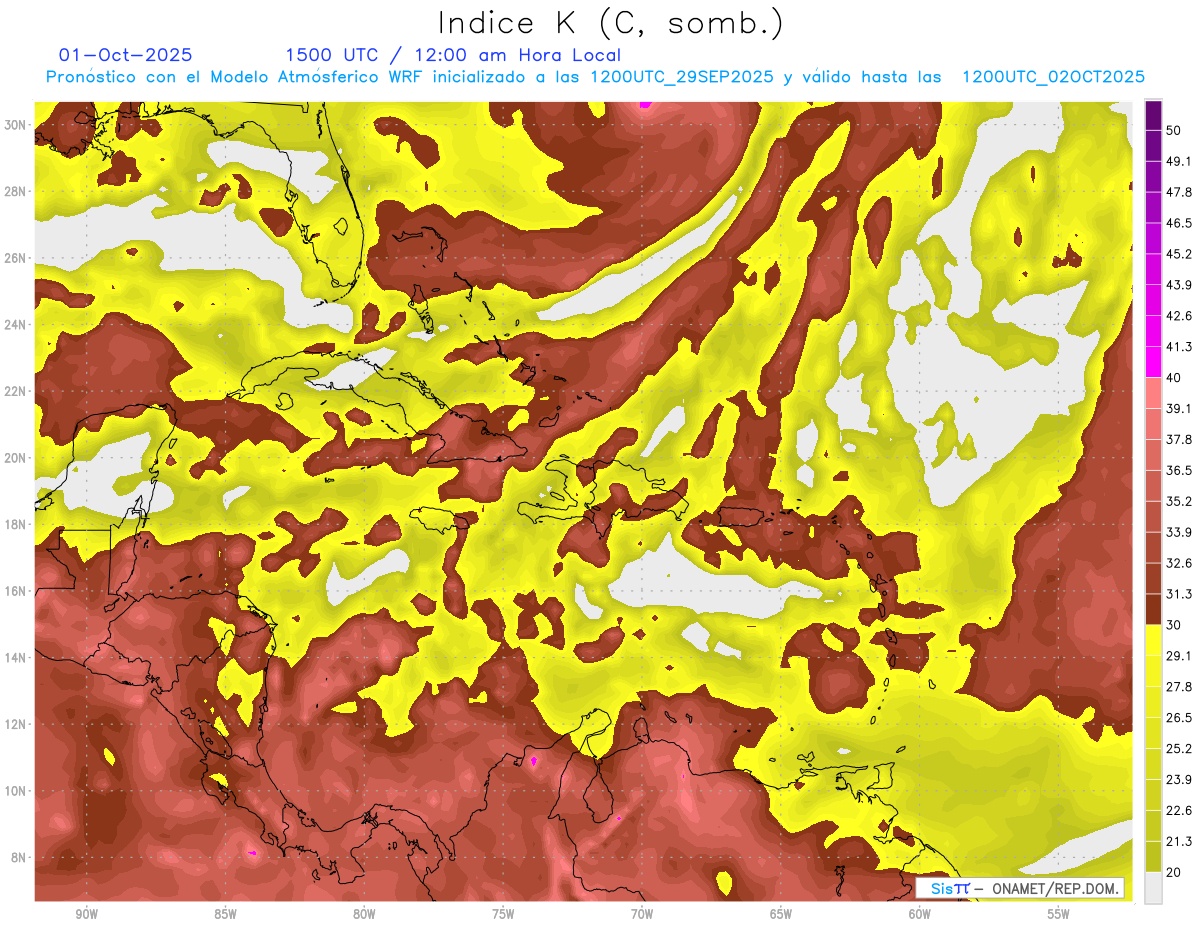Select colorbar value 45.2
This screenshot has width=1200, height=927.
[1179, 254]
